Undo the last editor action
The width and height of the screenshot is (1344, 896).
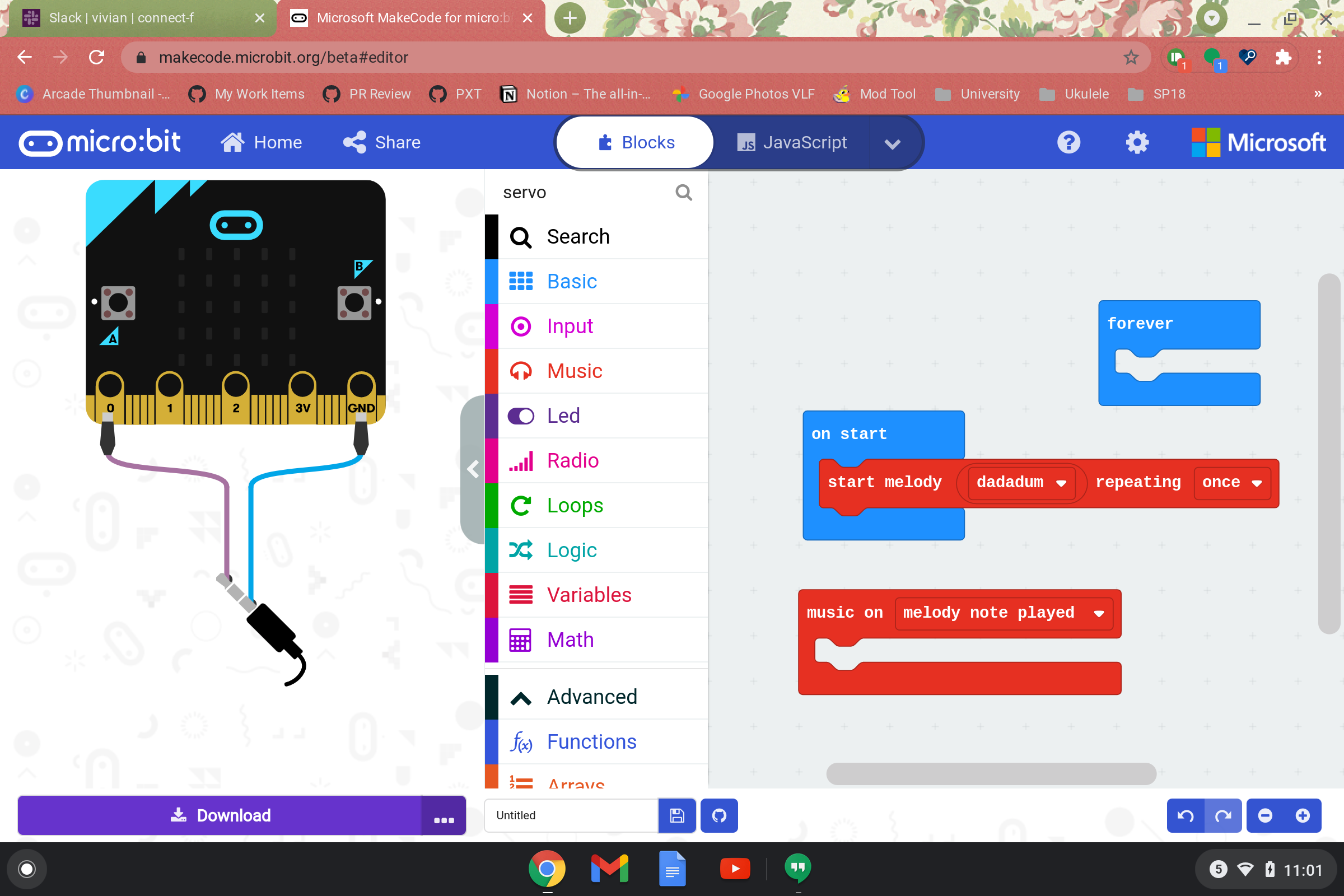click(x=1186, y=815)
